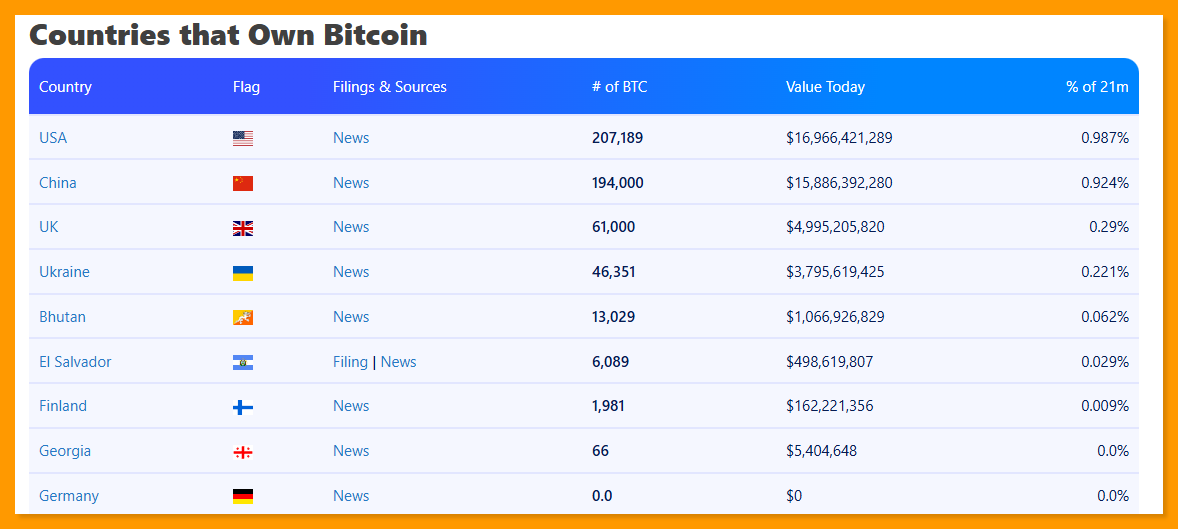Open the News source for Finland
The image size is (1178, 529).
click(x=351, y=406)
